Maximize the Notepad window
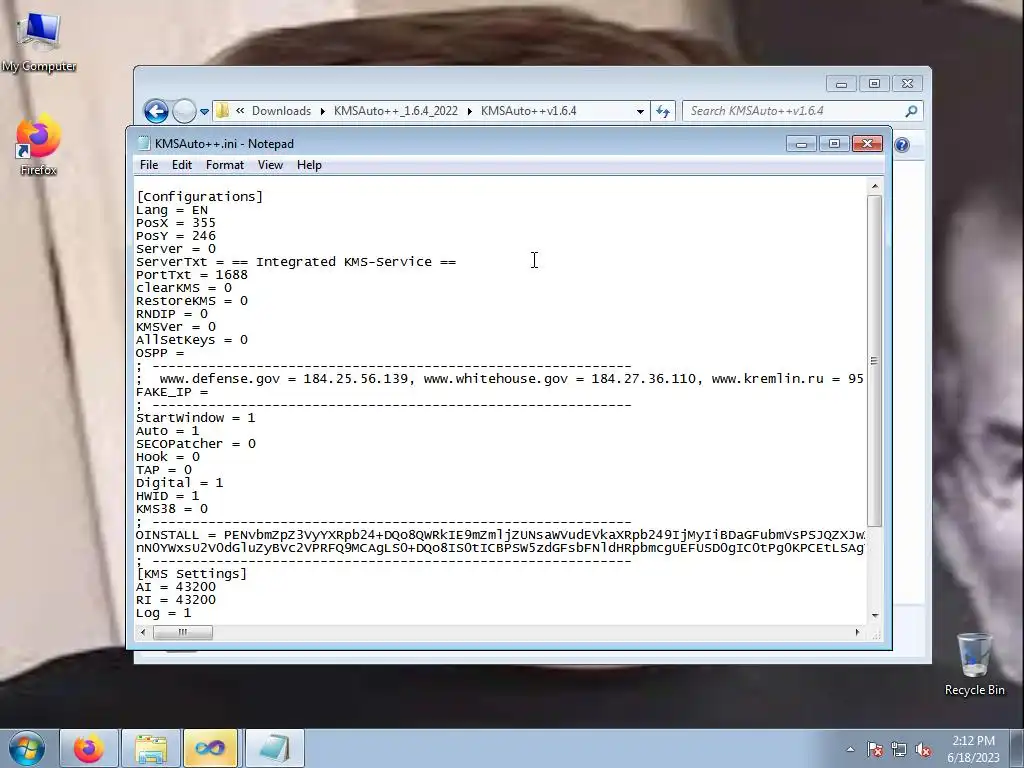The height and width of the screenshot is (768, 1024). pyautogui.click(x=834, y=144)
